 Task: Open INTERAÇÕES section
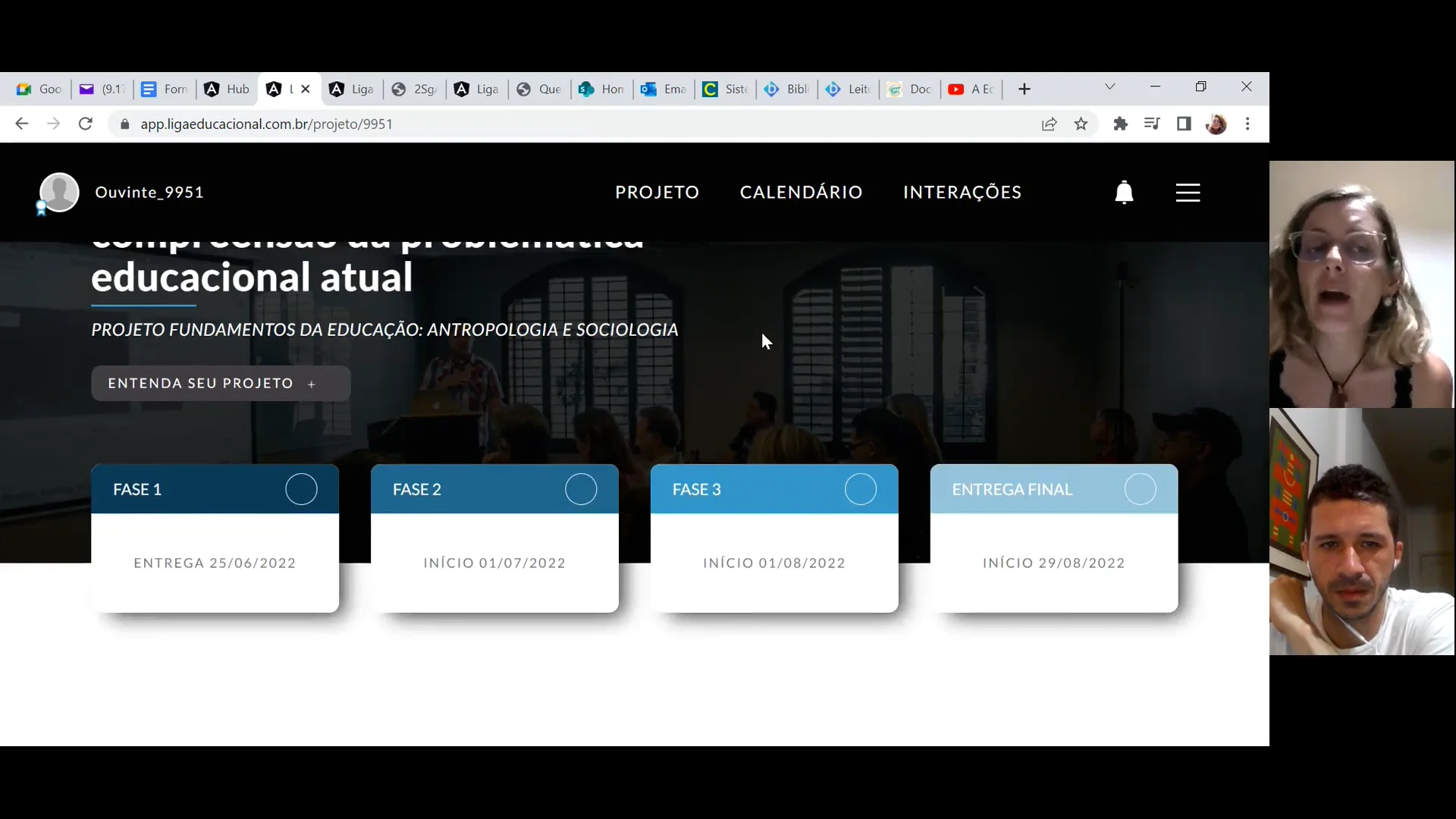962,192
